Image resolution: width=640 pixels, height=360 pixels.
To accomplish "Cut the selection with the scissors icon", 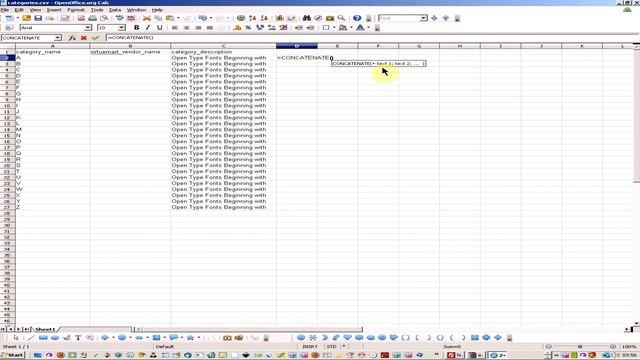I will (x=147, y=18).
